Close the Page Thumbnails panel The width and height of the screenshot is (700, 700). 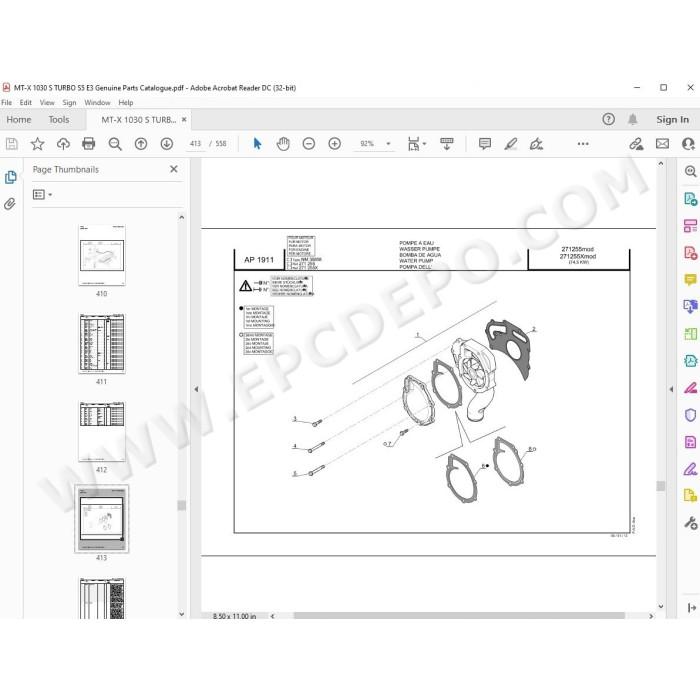click(174, 169)
